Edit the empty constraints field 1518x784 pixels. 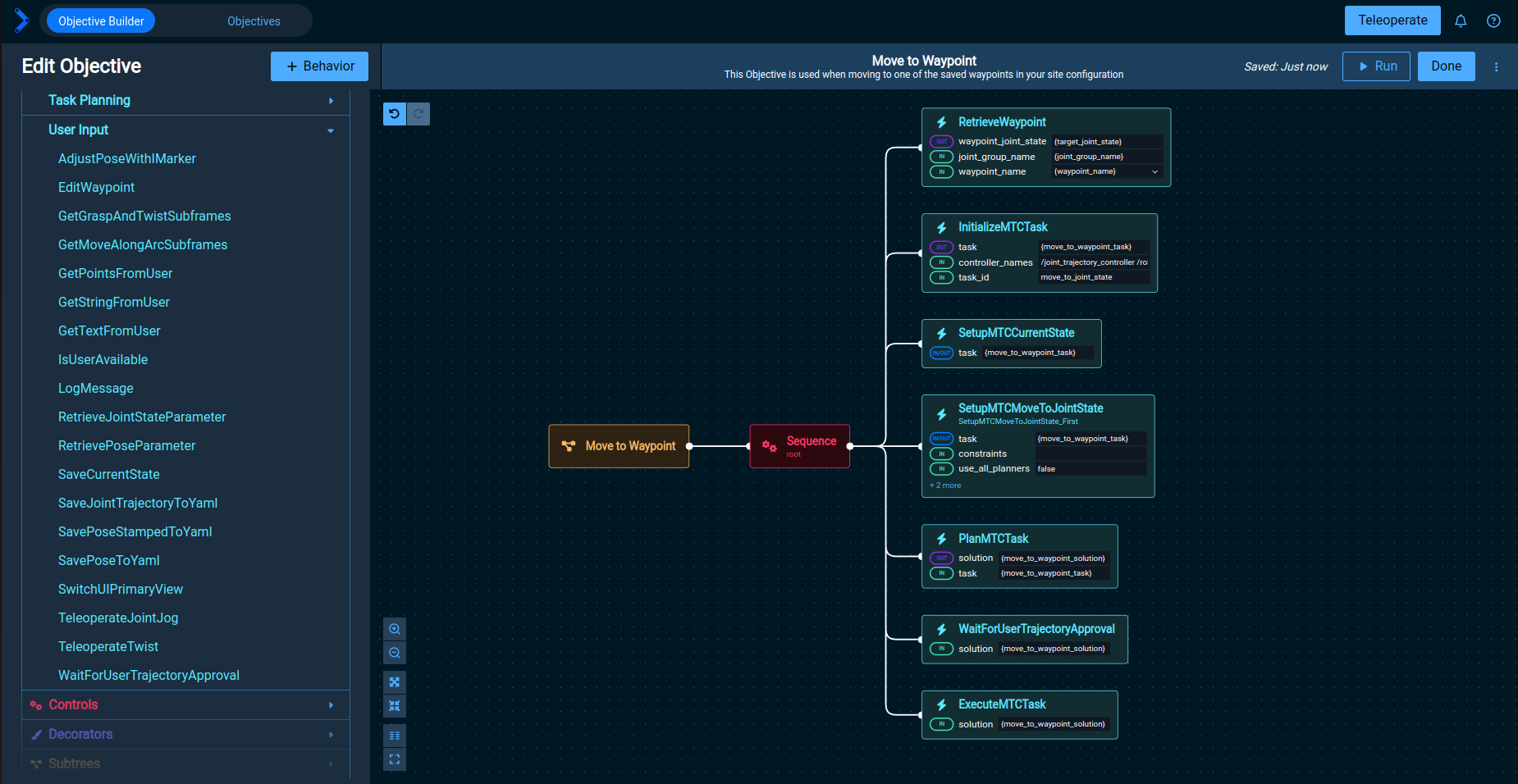[x=1090, y=454]
